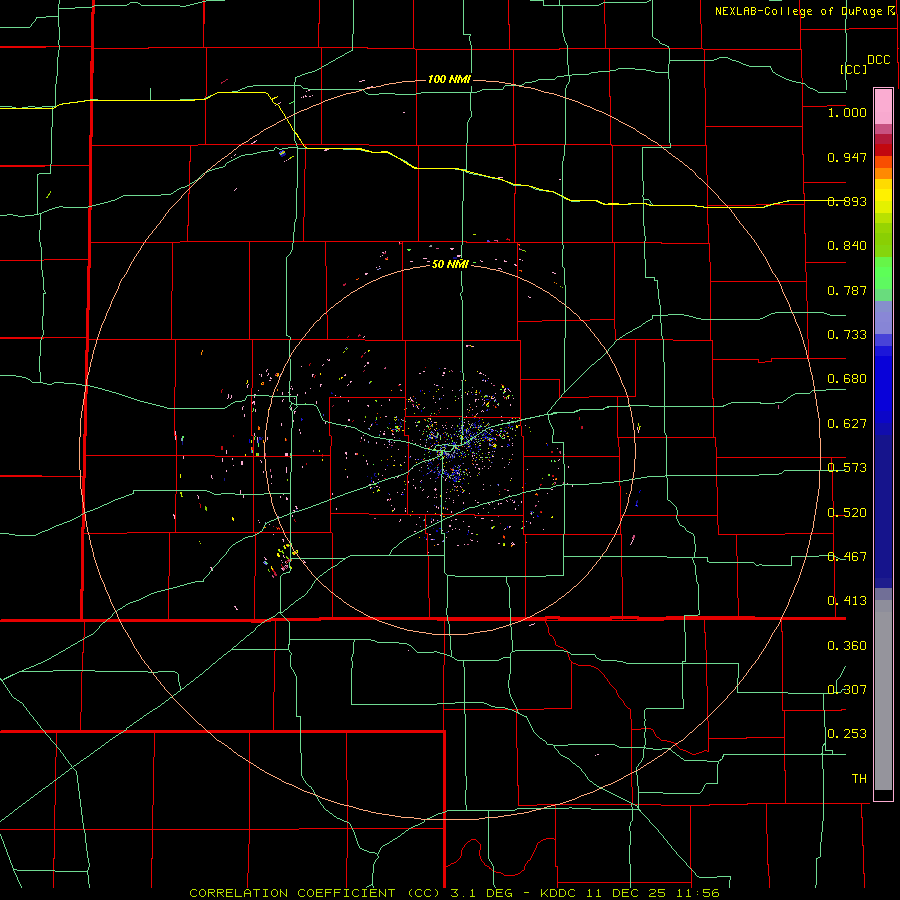This screenshot has height=900, width=900.
Task: Click the 0.253 color scale value
Action: tap(847, 734)
